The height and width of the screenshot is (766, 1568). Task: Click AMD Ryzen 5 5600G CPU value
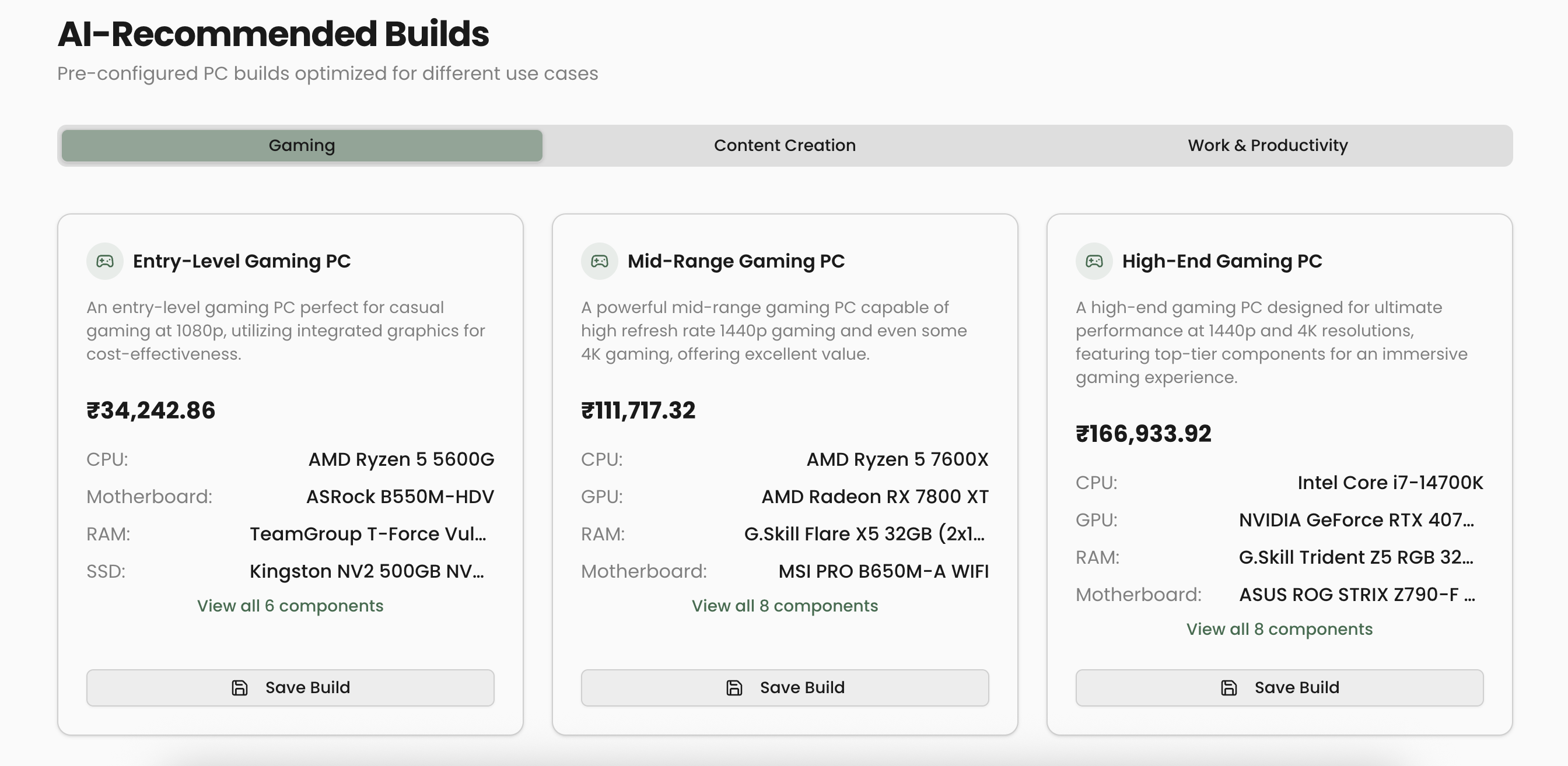click(x=401, y=459)
